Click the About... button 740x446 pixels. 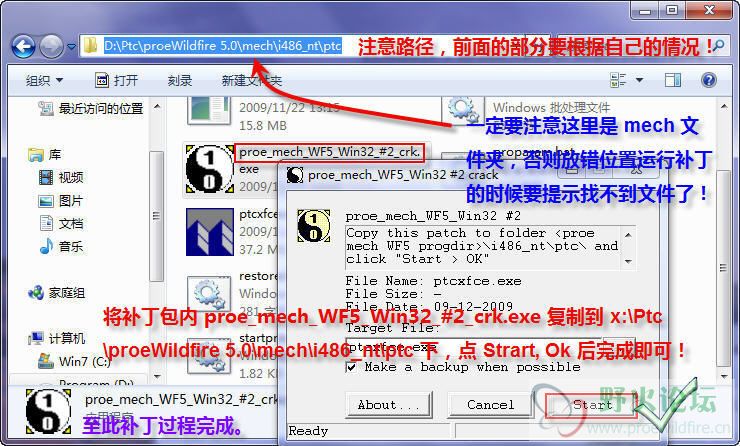pos(388,405)
